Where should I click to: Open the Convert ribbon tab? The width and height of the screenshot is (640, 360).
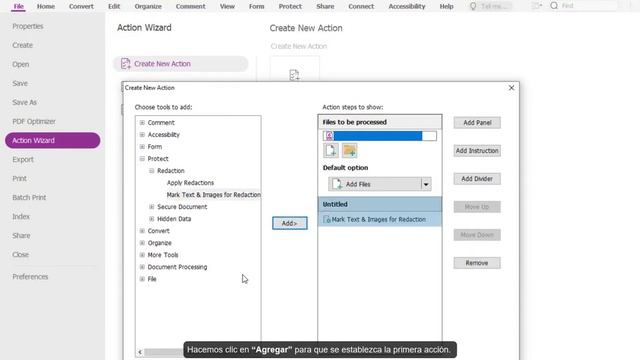click(x=81, y=6)
